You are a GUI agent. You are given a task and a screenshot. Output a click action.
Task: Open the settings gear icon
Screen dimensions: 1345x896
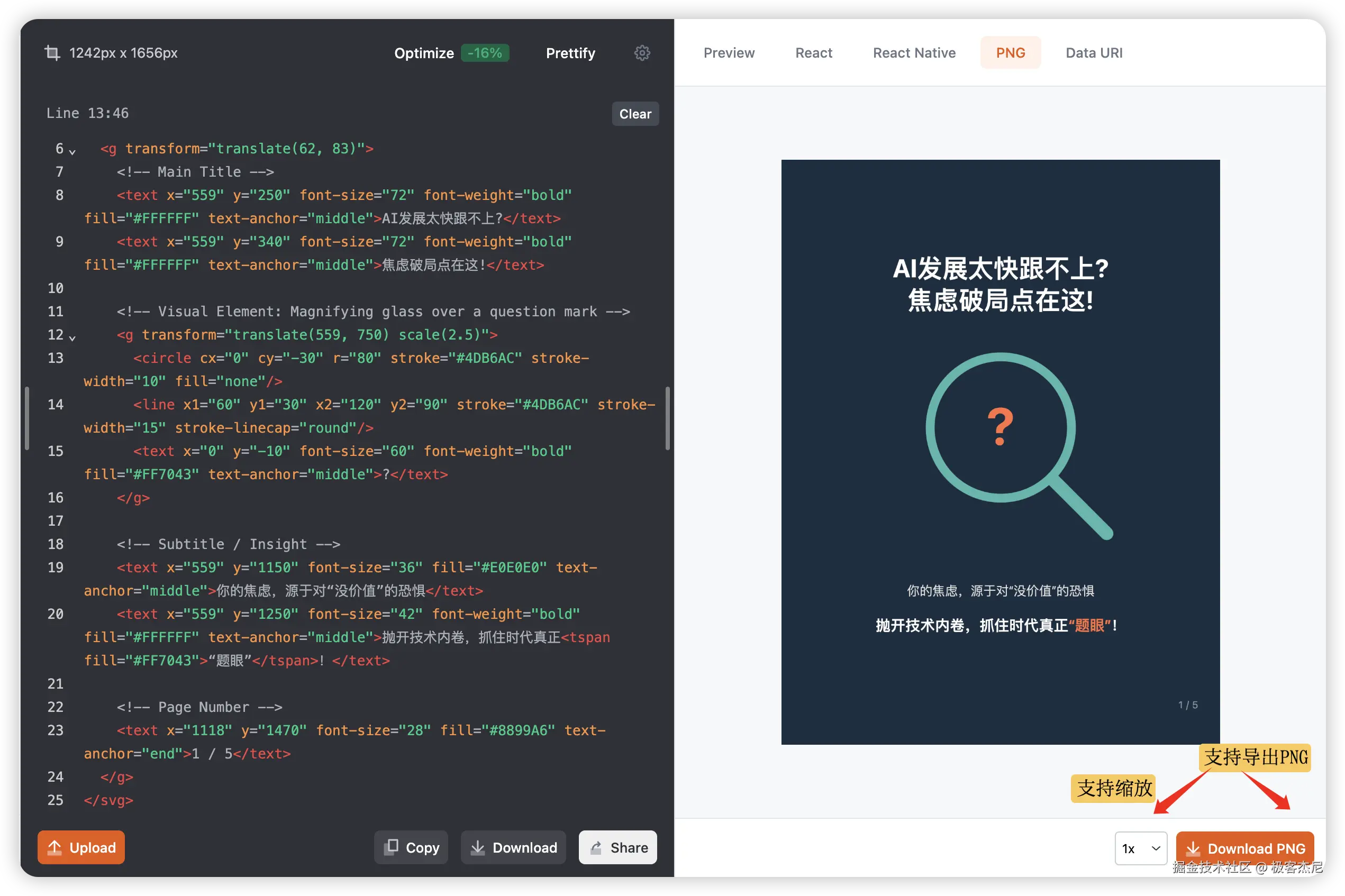pos(642,53)
